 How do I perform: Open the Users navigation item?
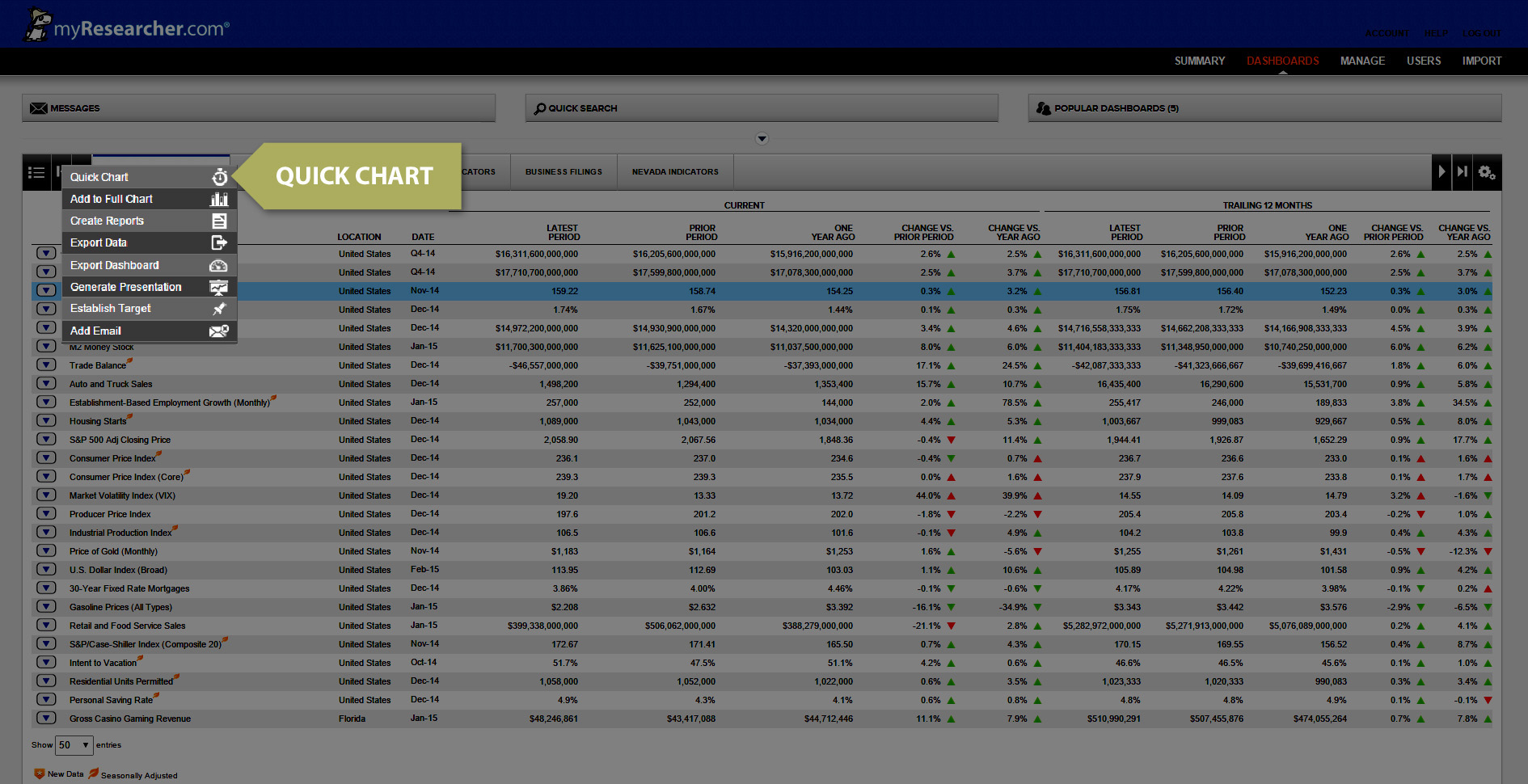(x=1424, y=61)
